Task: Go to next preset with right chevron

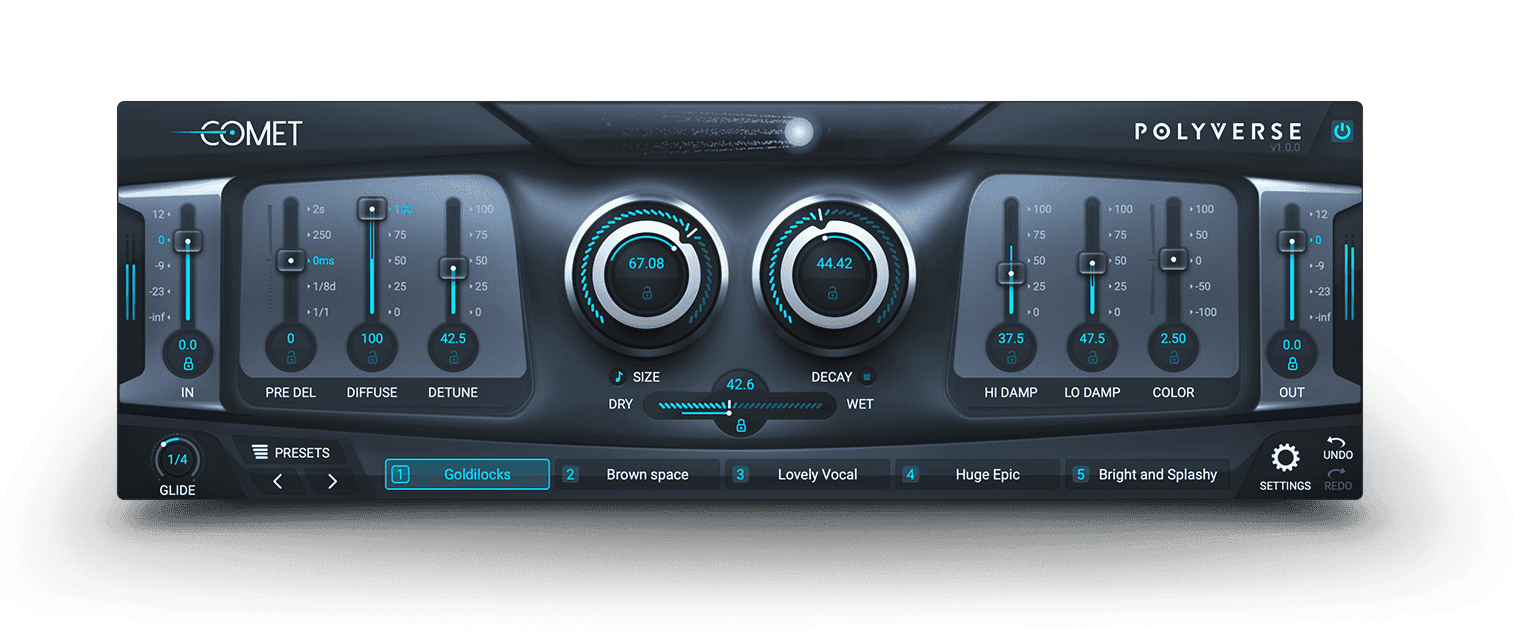Action: pyautogui.click(x=332, y=482)
